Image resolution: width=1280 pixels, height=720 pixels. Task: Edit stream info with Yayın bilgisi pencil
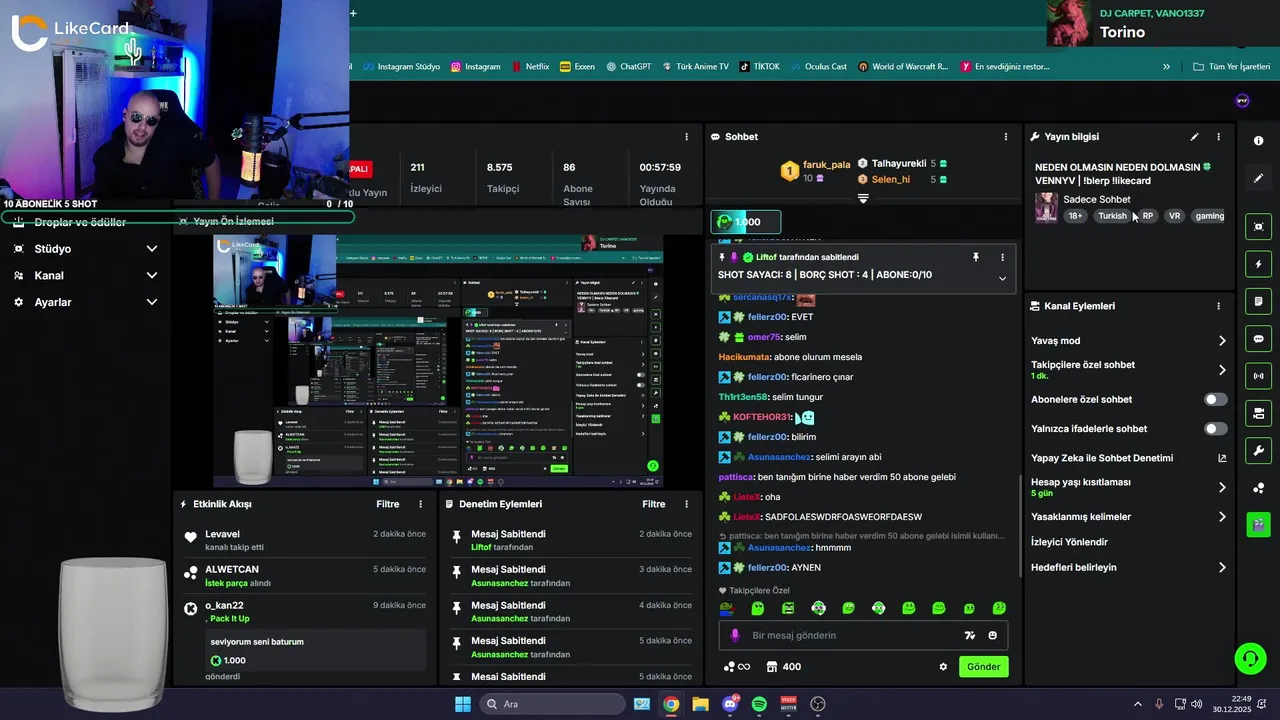tap(1194, 137)
